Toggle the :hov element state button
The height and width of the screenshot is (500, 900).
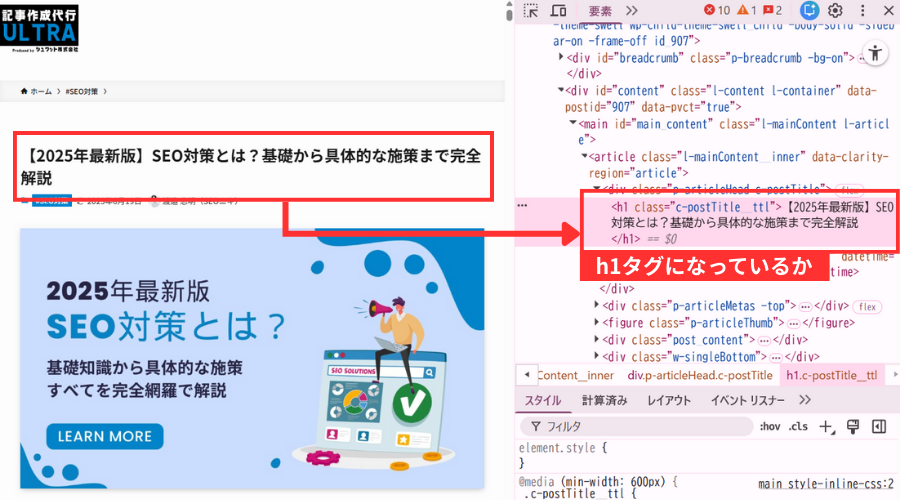(770, 427)
